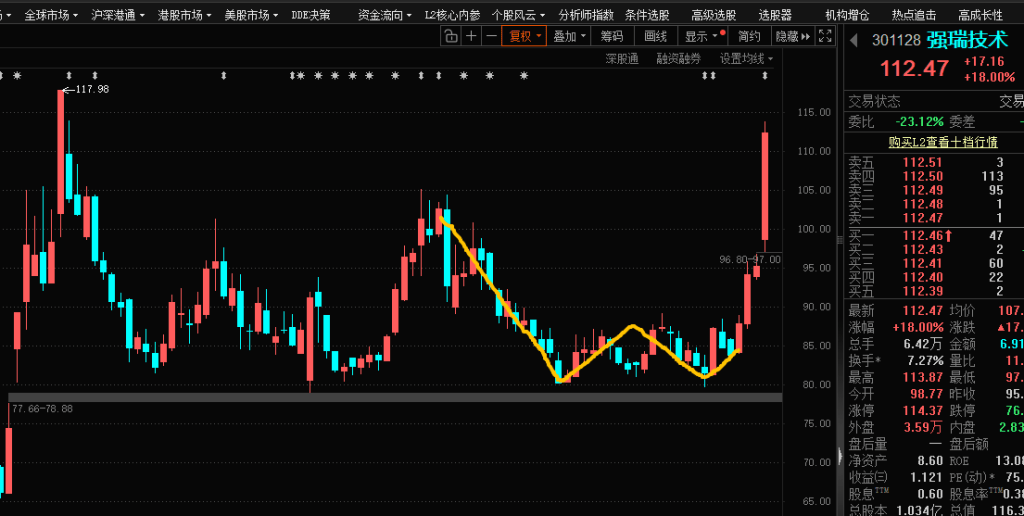
Task: Expand the 叠加 overlay dropdown
Action: click(569, 37)
